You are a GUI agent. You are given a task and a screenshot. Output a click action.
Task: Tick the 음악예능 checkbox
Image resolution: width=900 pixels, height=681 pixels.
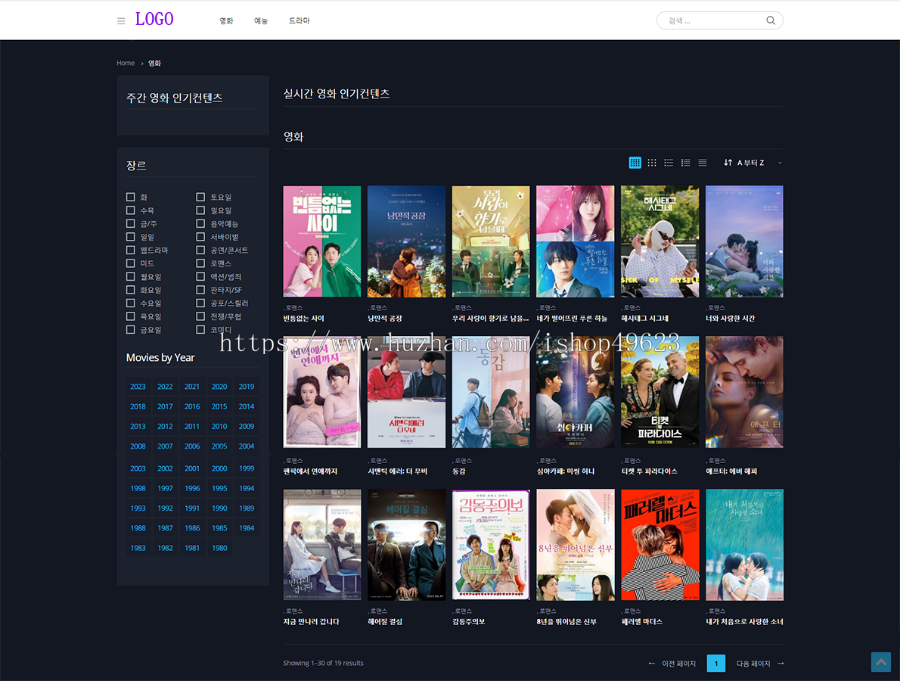(200, 223)
